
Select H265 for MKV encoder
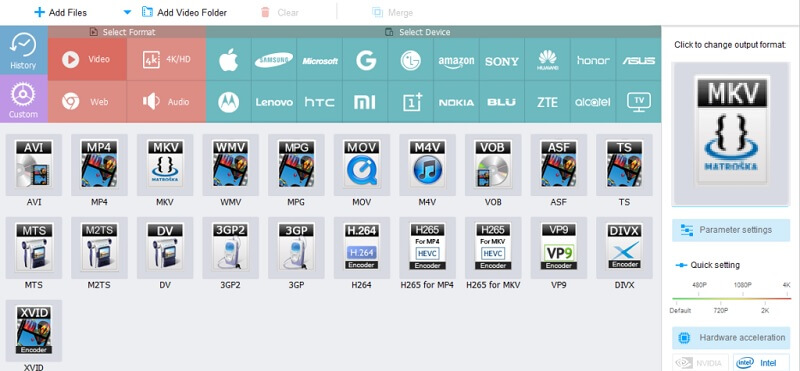pyautogui.click(x=493, y=248)
